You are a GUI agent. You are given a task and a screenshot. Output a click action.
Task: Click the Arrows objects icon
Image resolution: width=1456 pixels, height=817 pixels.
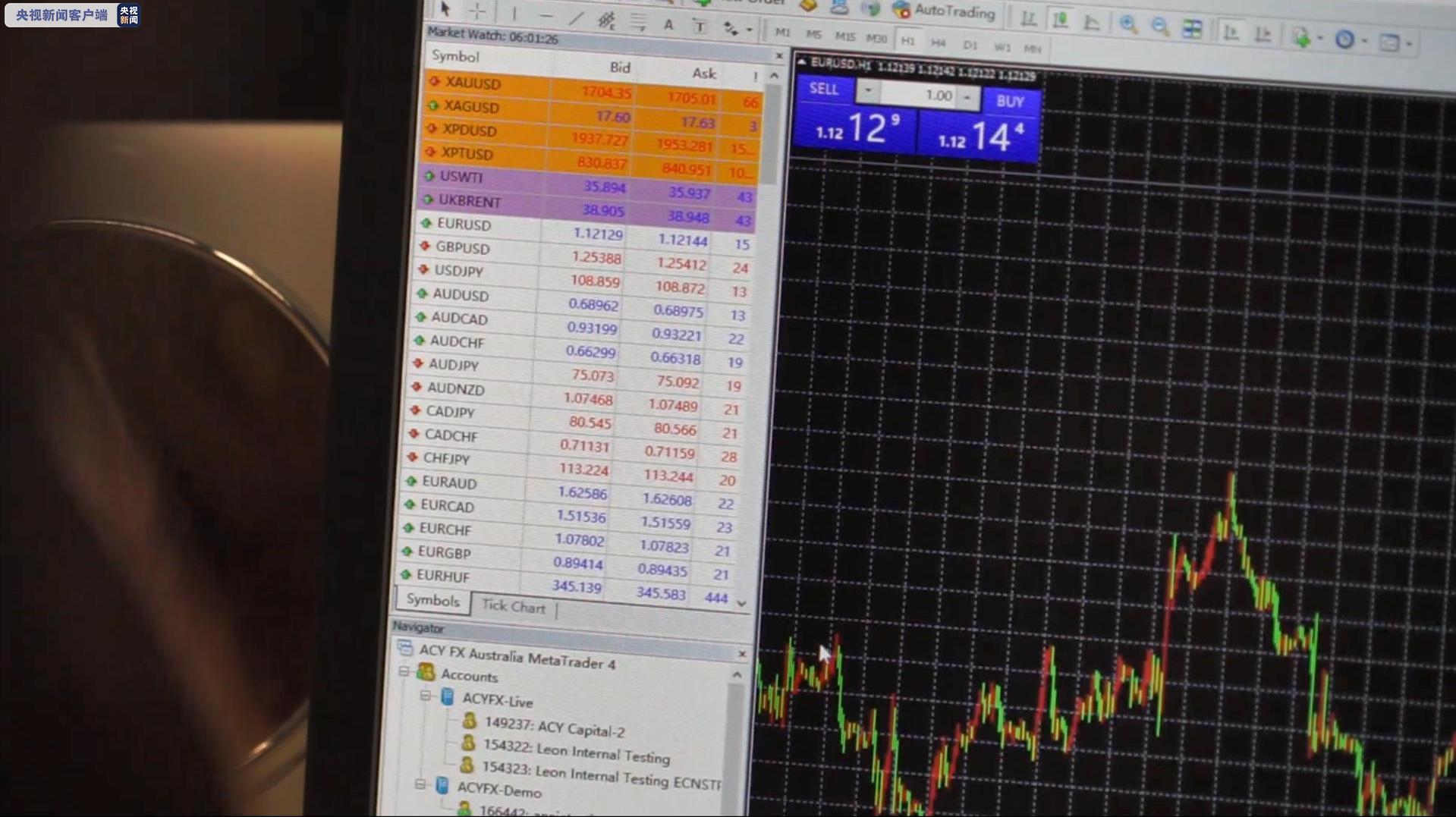[x=730, y=29]
